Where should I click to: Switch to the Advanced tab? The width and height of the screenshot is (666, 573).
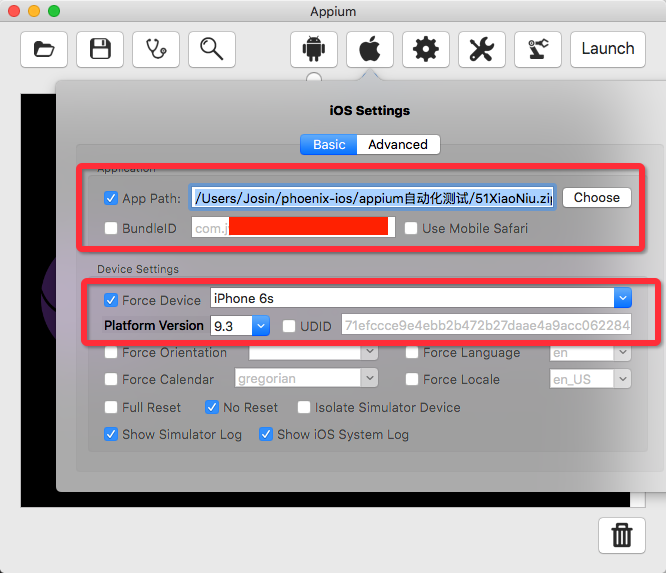(x=398, y=144)
